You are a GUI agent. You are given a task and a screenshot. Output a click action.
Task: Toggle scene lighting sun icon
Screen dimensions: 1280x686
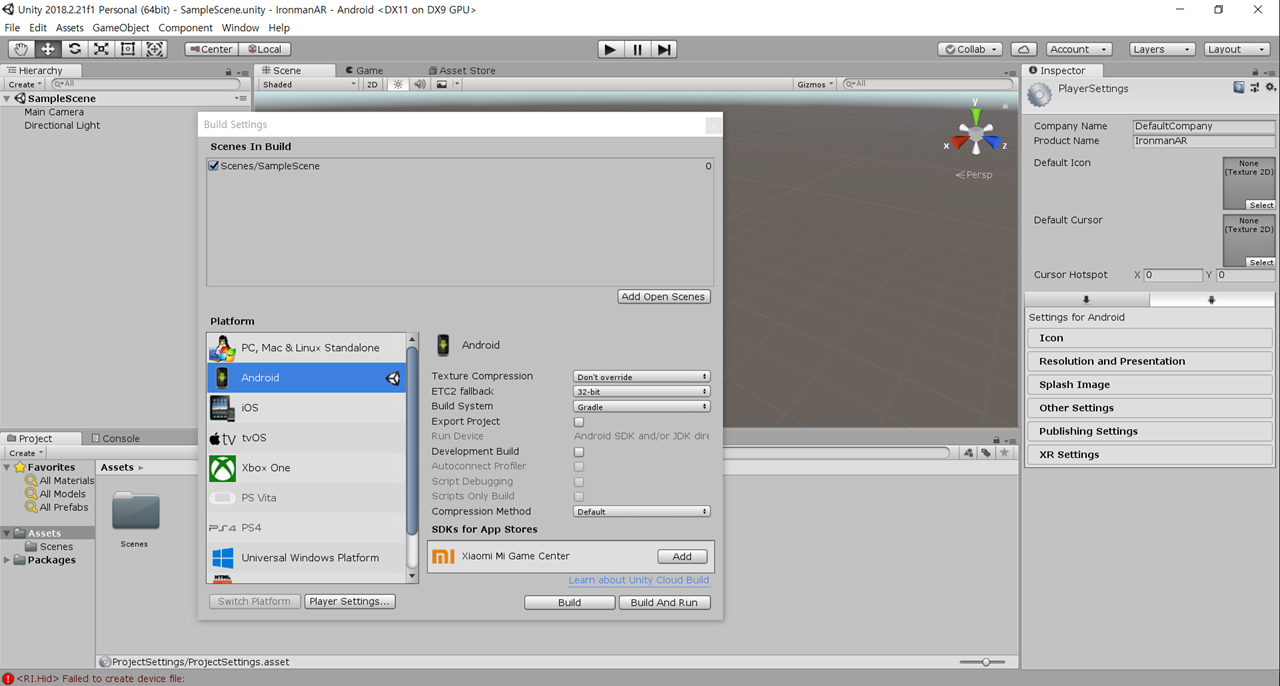(398, 85)
